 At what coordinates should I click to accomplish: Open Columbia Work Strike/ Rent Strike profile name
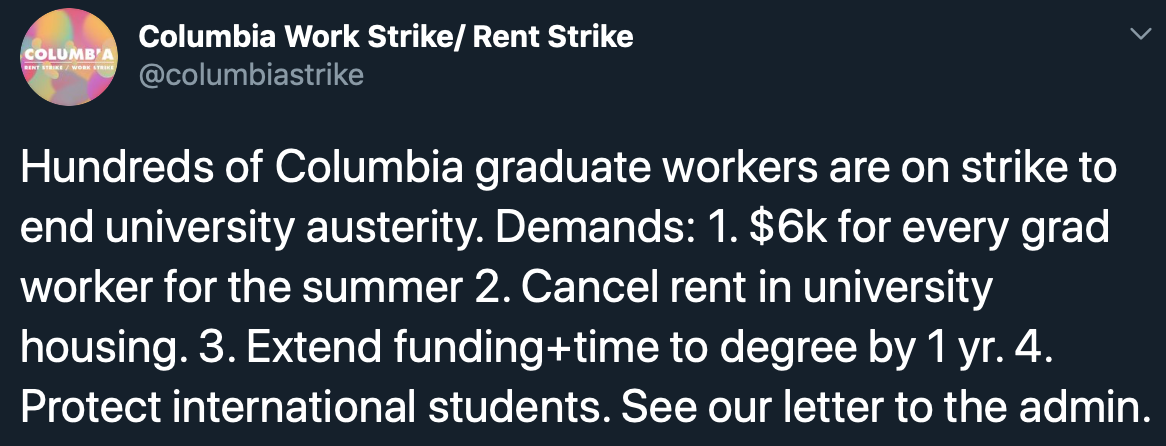pos(386,36)
